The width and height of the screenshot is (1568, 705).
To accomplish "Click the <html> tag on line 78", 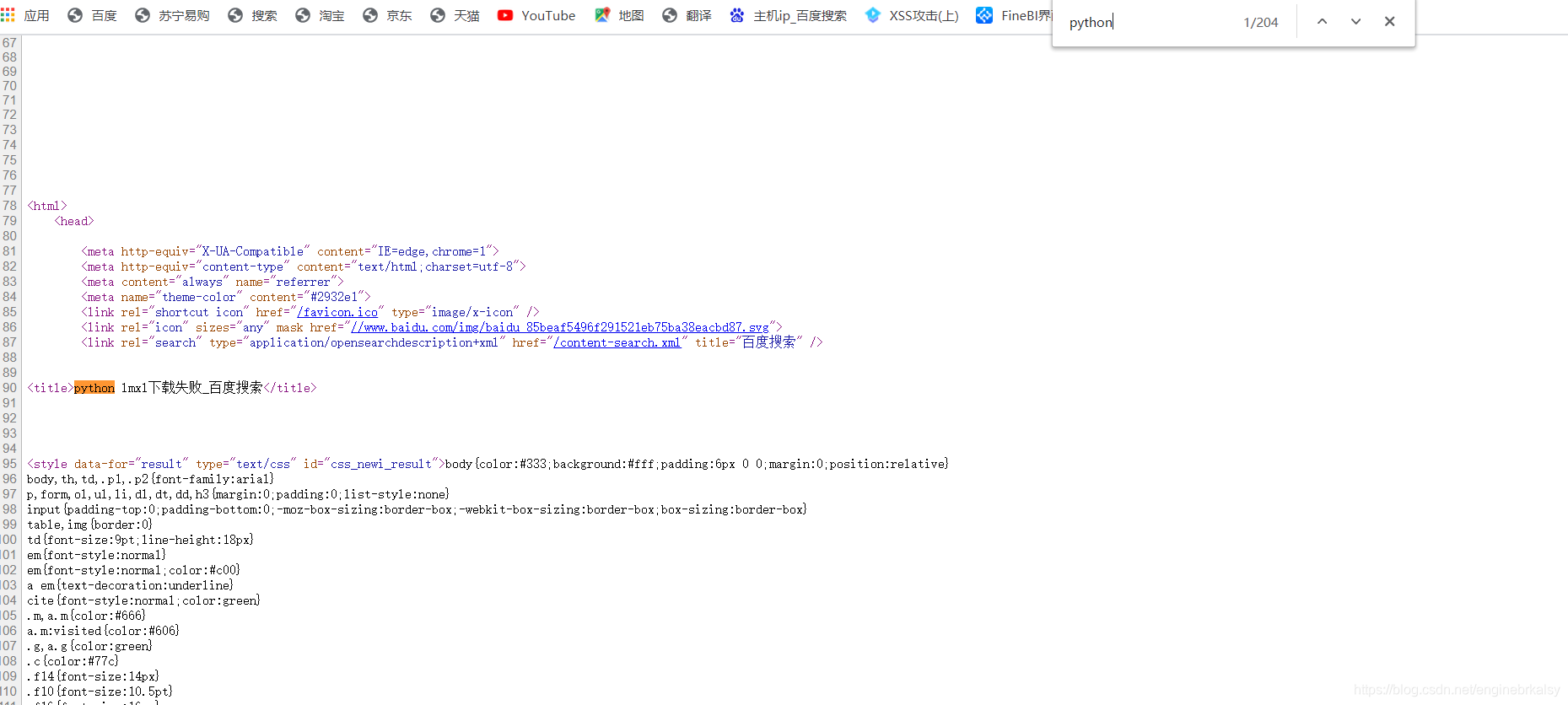I will 47,206.
